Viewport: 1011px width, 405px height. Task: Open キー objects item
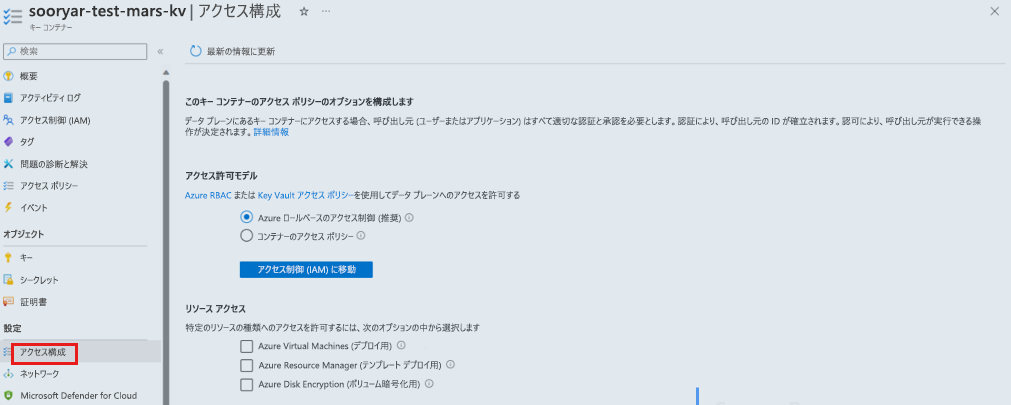click(26, 258)
